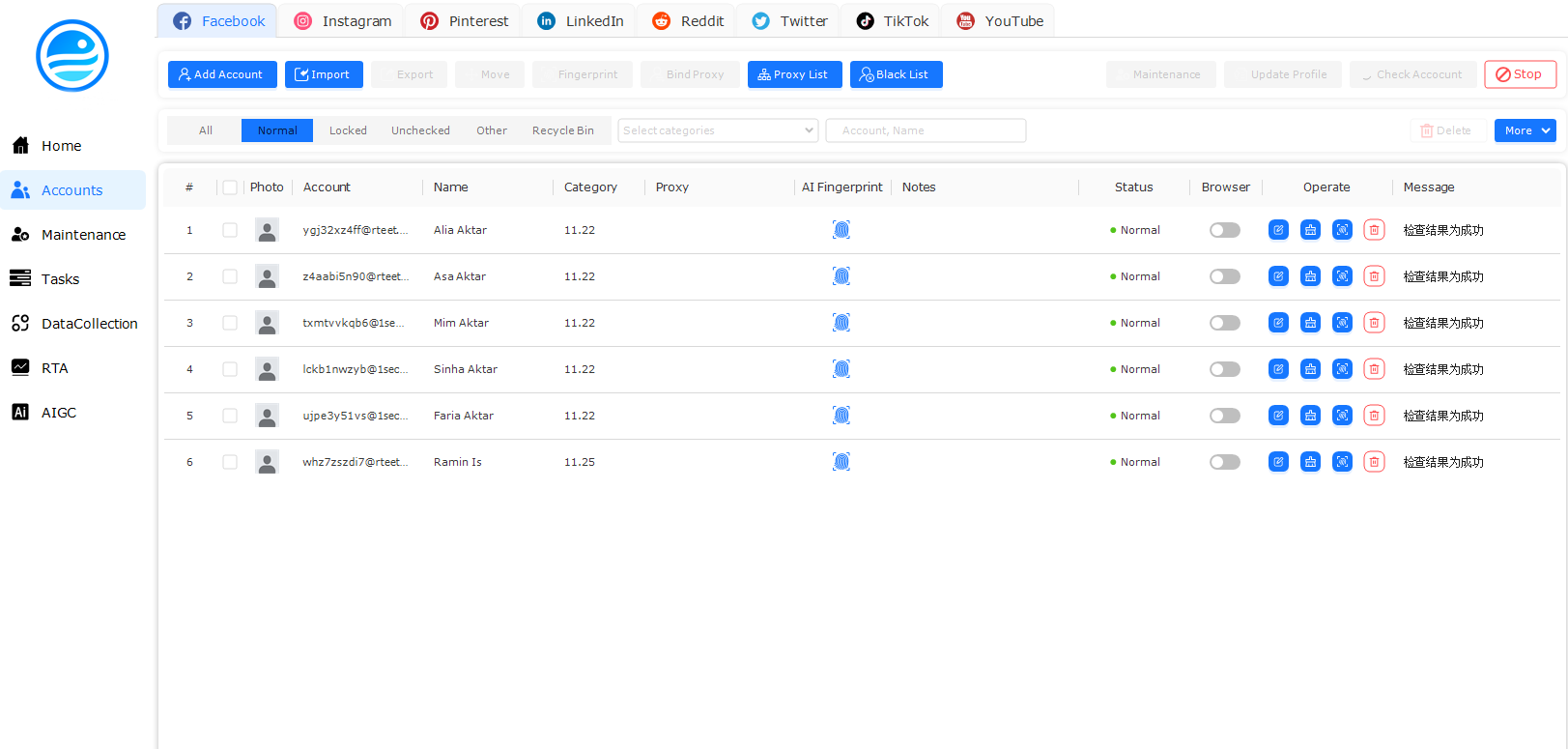Screen dimensions: 1568x749
Task: Show the All accounts filter
Action: pyautogui.click(x=206, y=130)
